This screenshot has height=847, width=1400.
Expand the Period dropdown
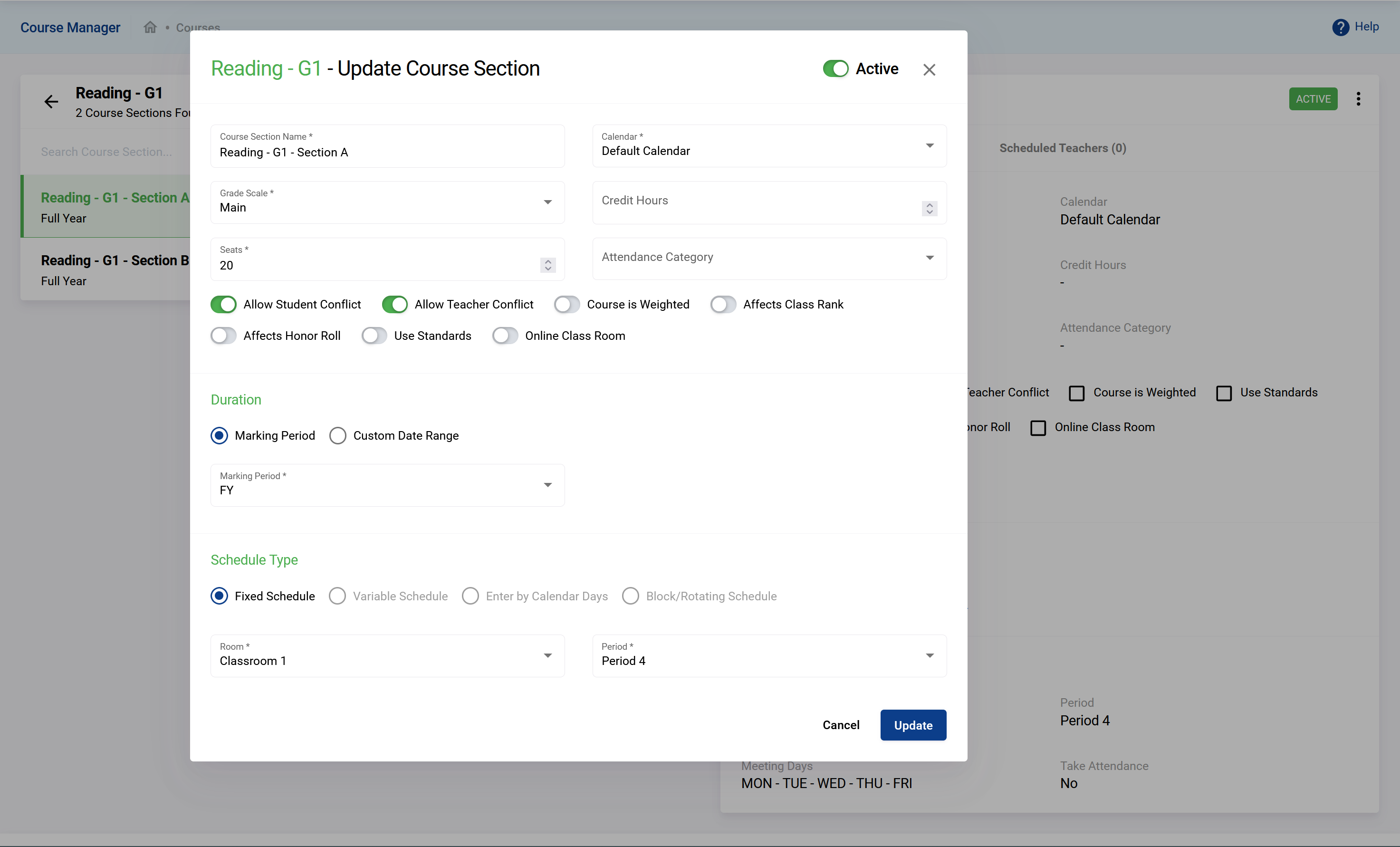pos(769,655)
